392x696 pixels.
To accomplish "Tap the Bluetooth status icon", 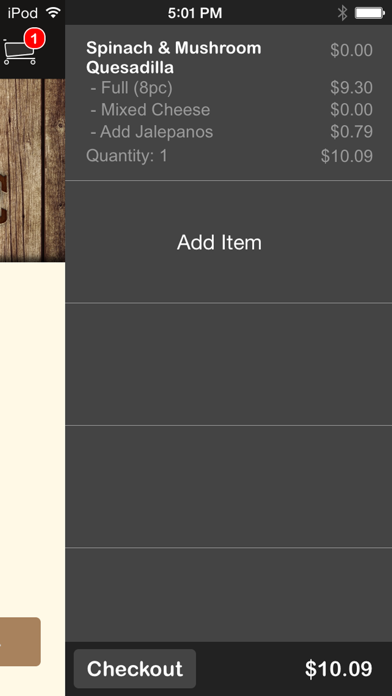I will pyautogui.click(x=342, y=13).
